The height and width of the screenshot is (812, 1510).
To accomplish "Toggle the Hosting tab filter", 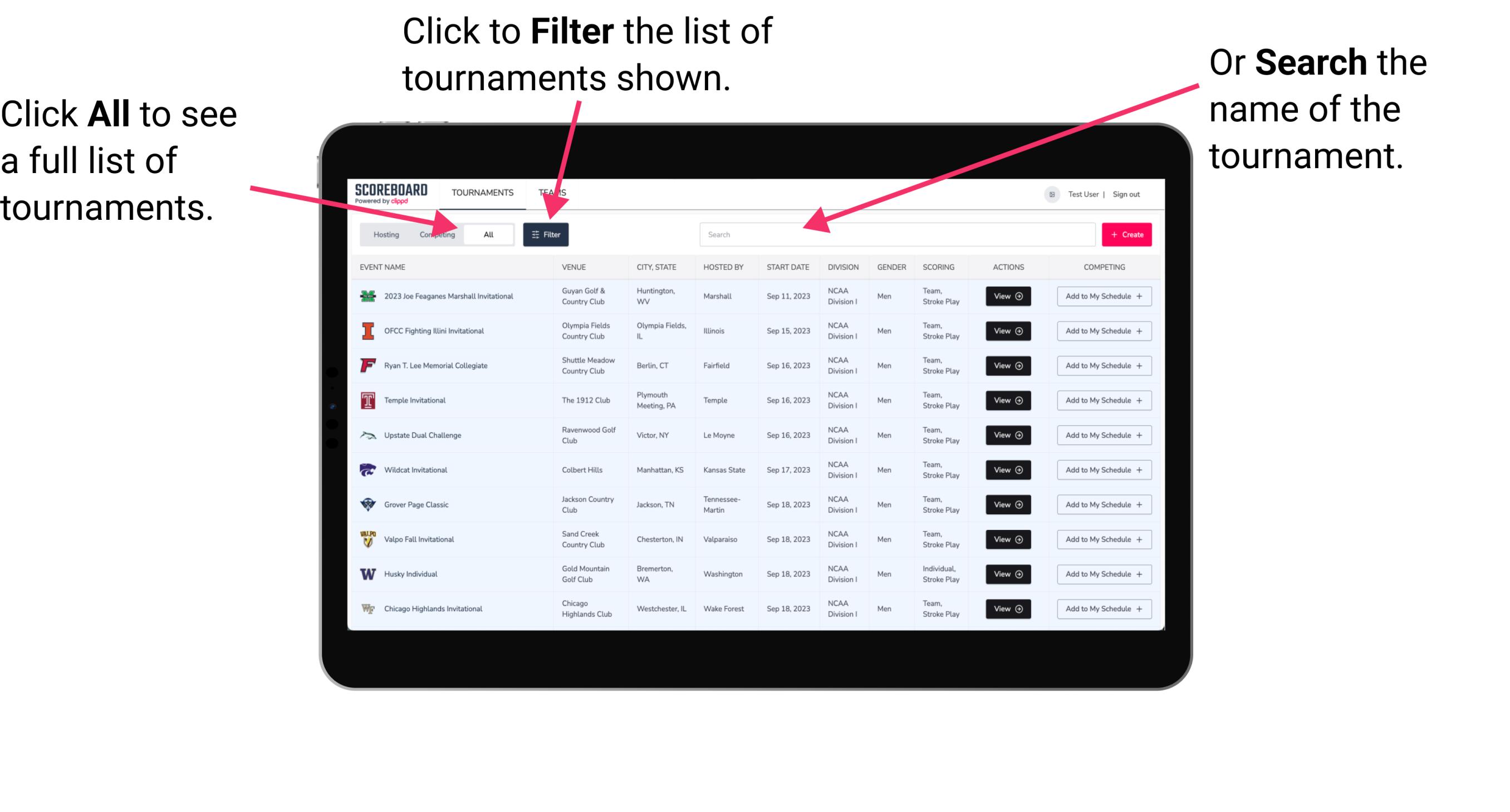I will coord(384,234).
